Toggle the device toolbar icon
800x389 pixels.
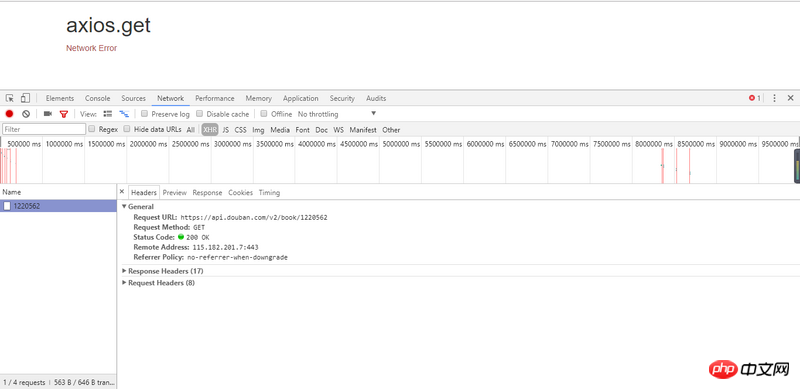pyautogui.click(x=26, y=98)
